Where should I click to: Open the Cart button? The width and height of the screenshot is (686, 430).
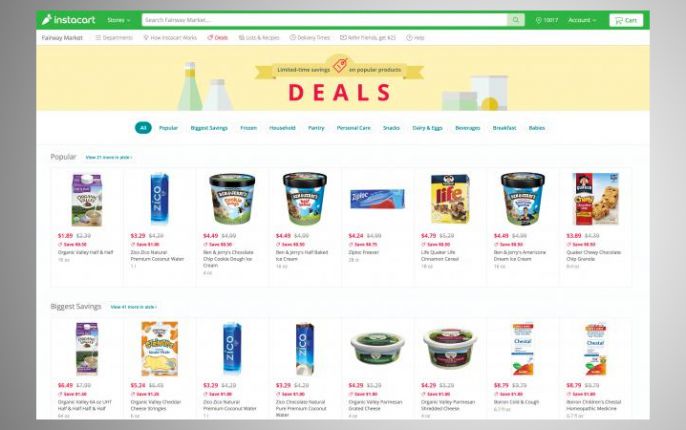(626, 20)
